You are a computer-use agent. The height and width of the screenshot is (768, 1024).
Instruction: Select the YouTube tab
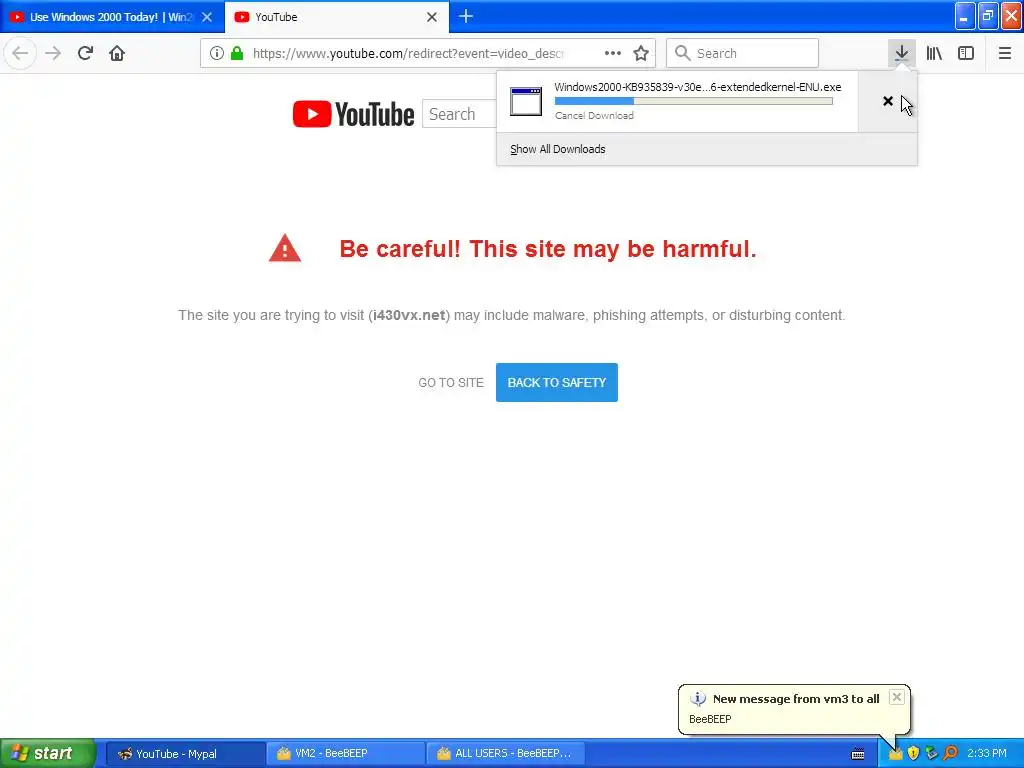click(336, 17)
